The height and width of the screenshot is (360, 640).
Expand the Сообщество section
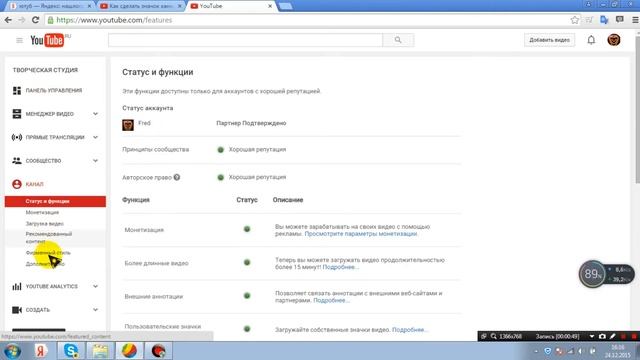[x=95, y=161]
